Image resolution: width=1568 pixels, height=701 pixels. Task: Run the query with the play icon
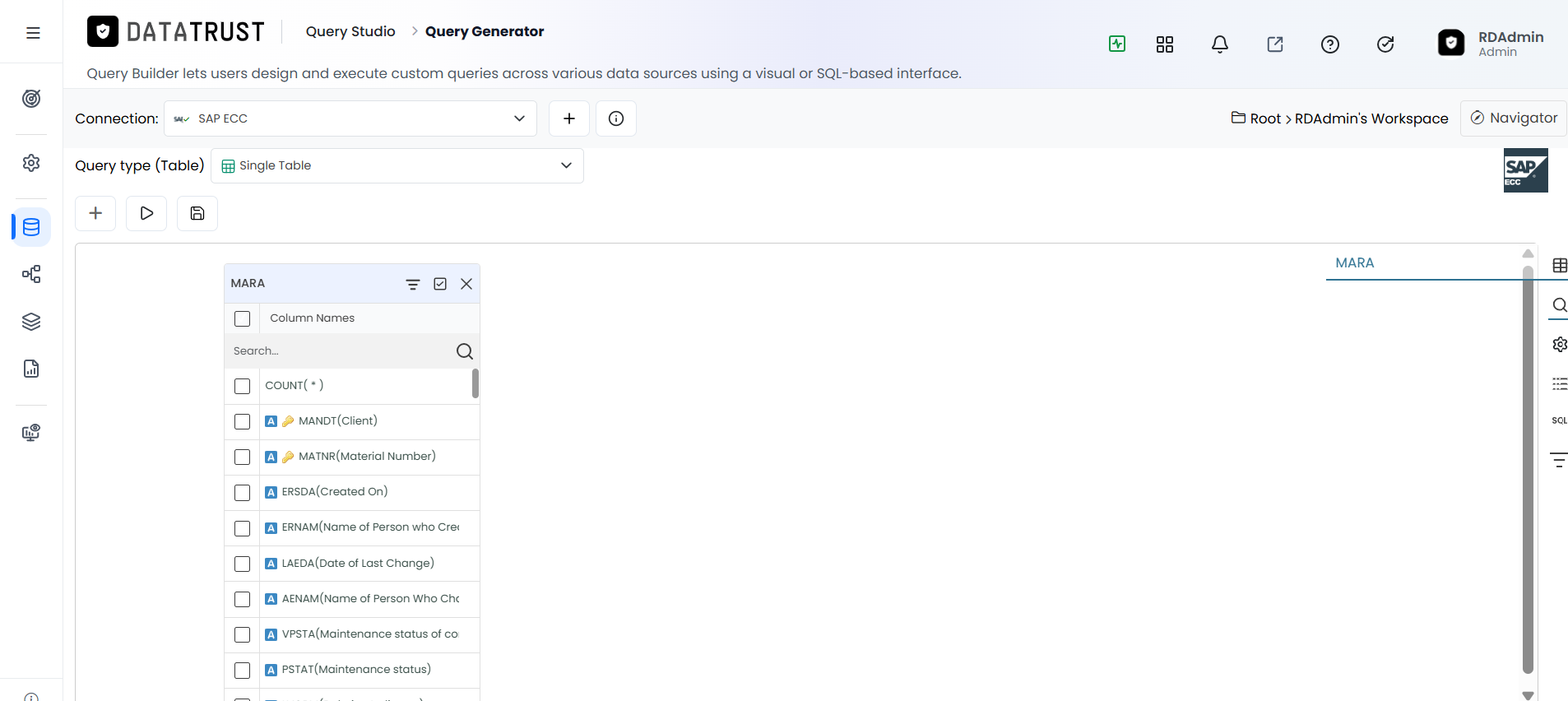[x=146, y=213]
